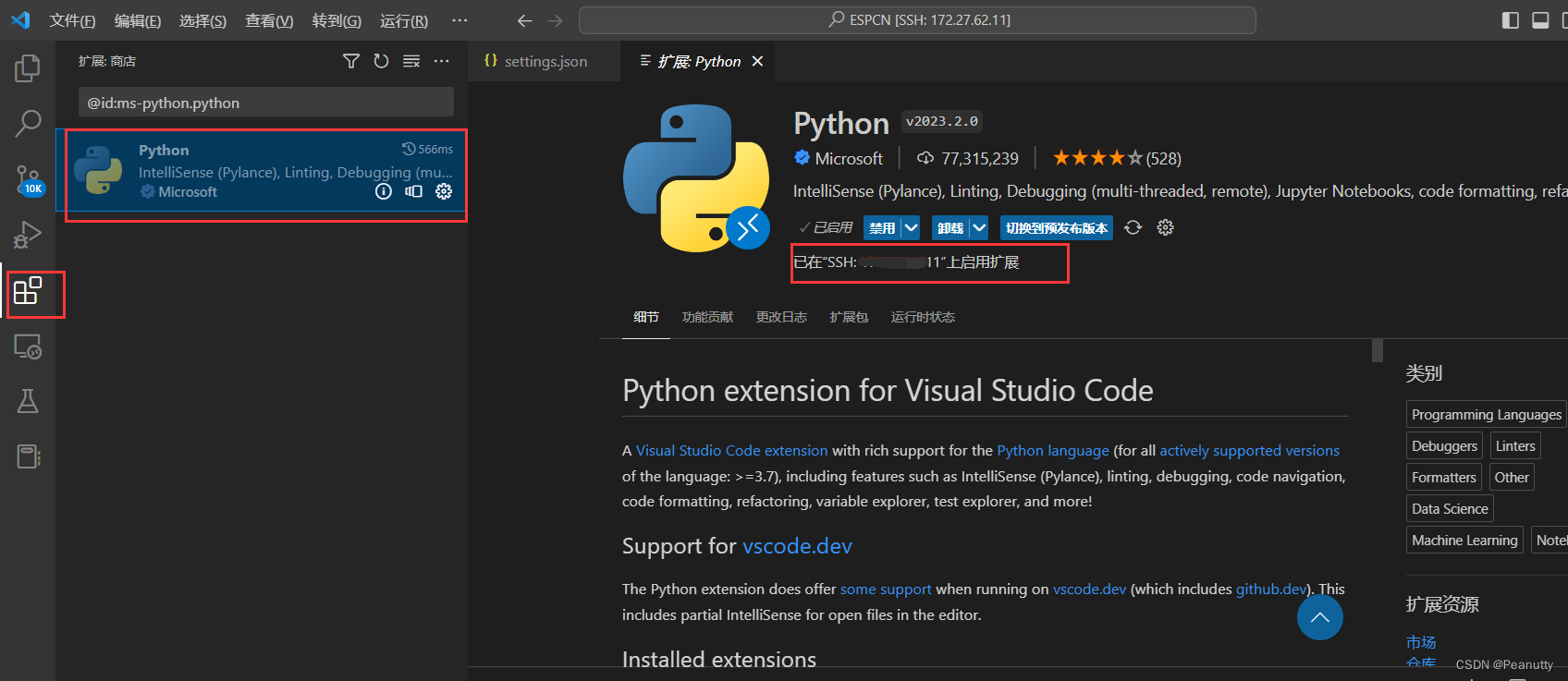Open the 编辑(E) menu

[138, 20]
